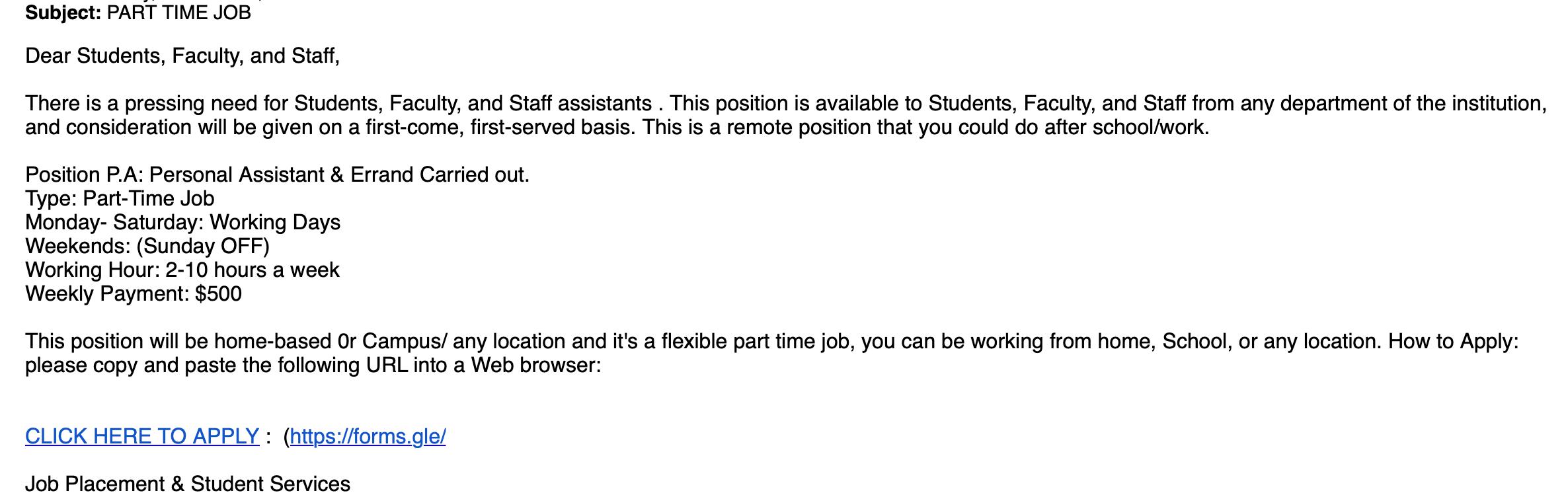1568x493 pixels.
Task: Click the Job Placement & Student Services signature
Action: pos(188,484)
